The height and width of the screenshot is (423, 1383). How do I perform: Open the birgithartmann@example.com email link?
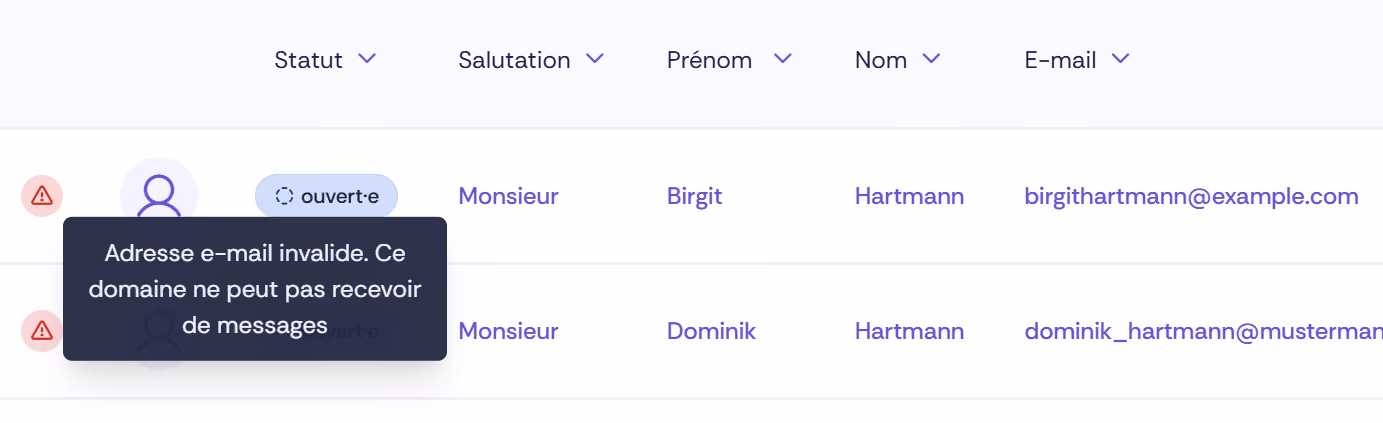pyautogui.click(x=1192, y=196)
